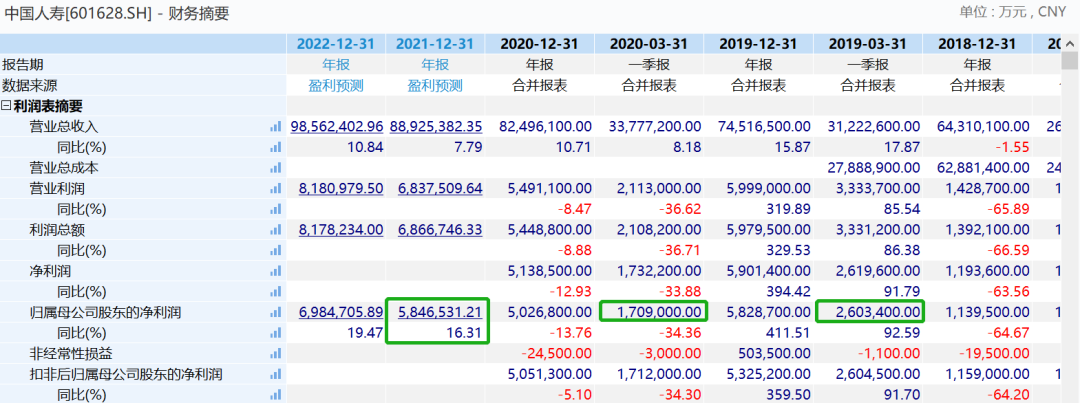Select the 2022-12-31 column header

(337, 44)
